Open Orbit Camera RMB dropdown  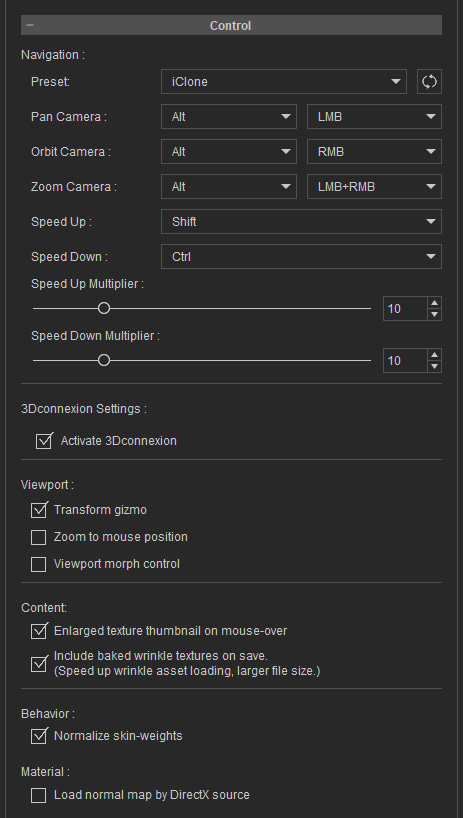pyautogui.click(x=374, y=152)
